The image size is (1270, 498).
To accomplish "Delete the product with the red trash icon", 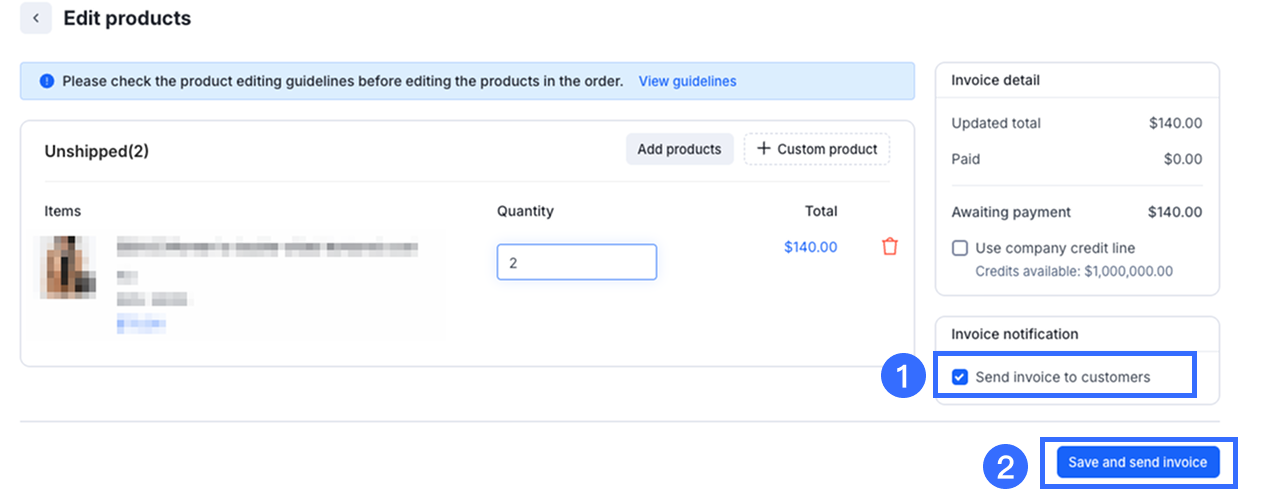I will pyautogui.click(x=890, y=246).
